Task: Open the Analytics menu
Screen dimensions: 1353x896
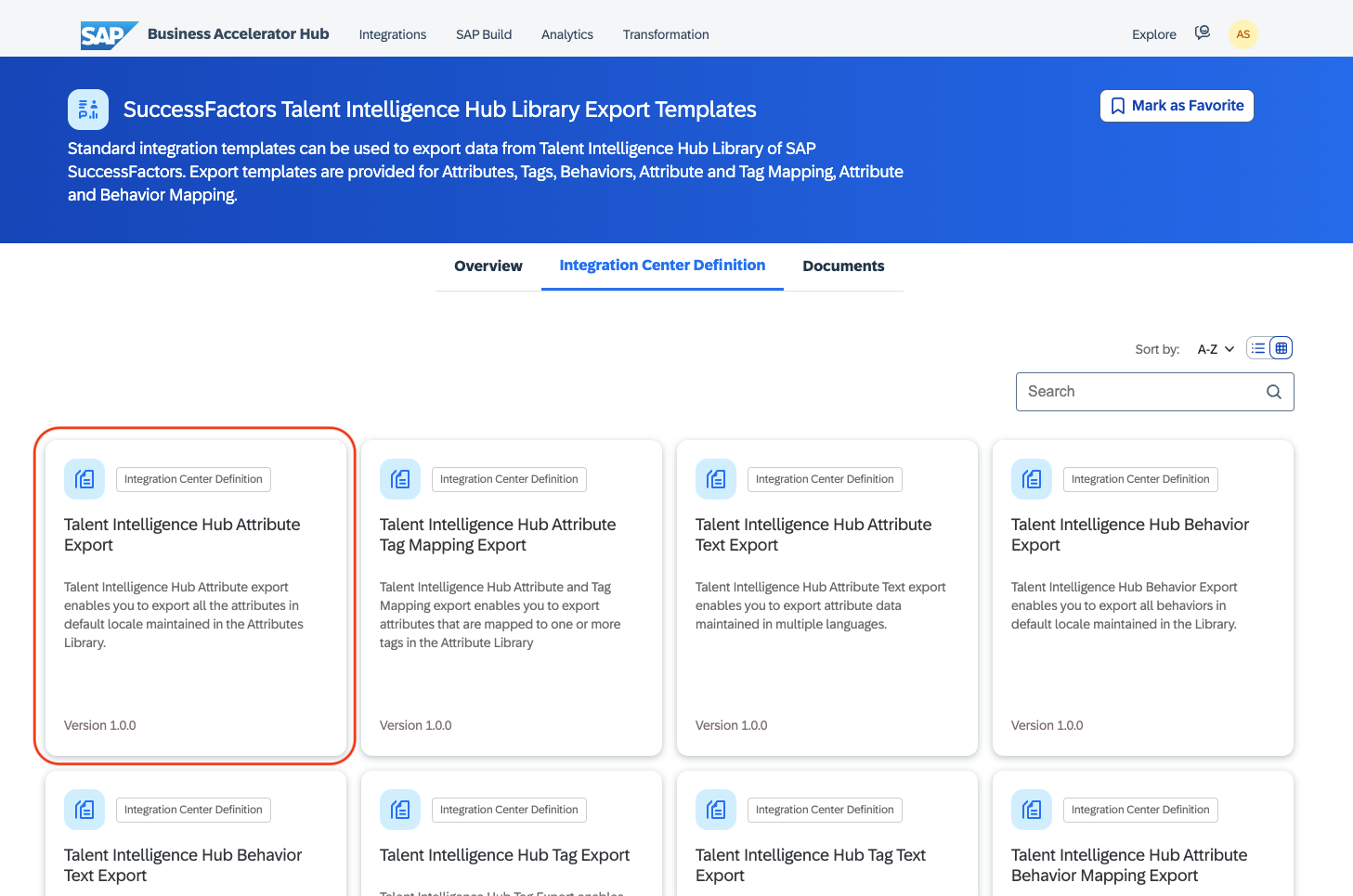Action: (x=567, y=34)
